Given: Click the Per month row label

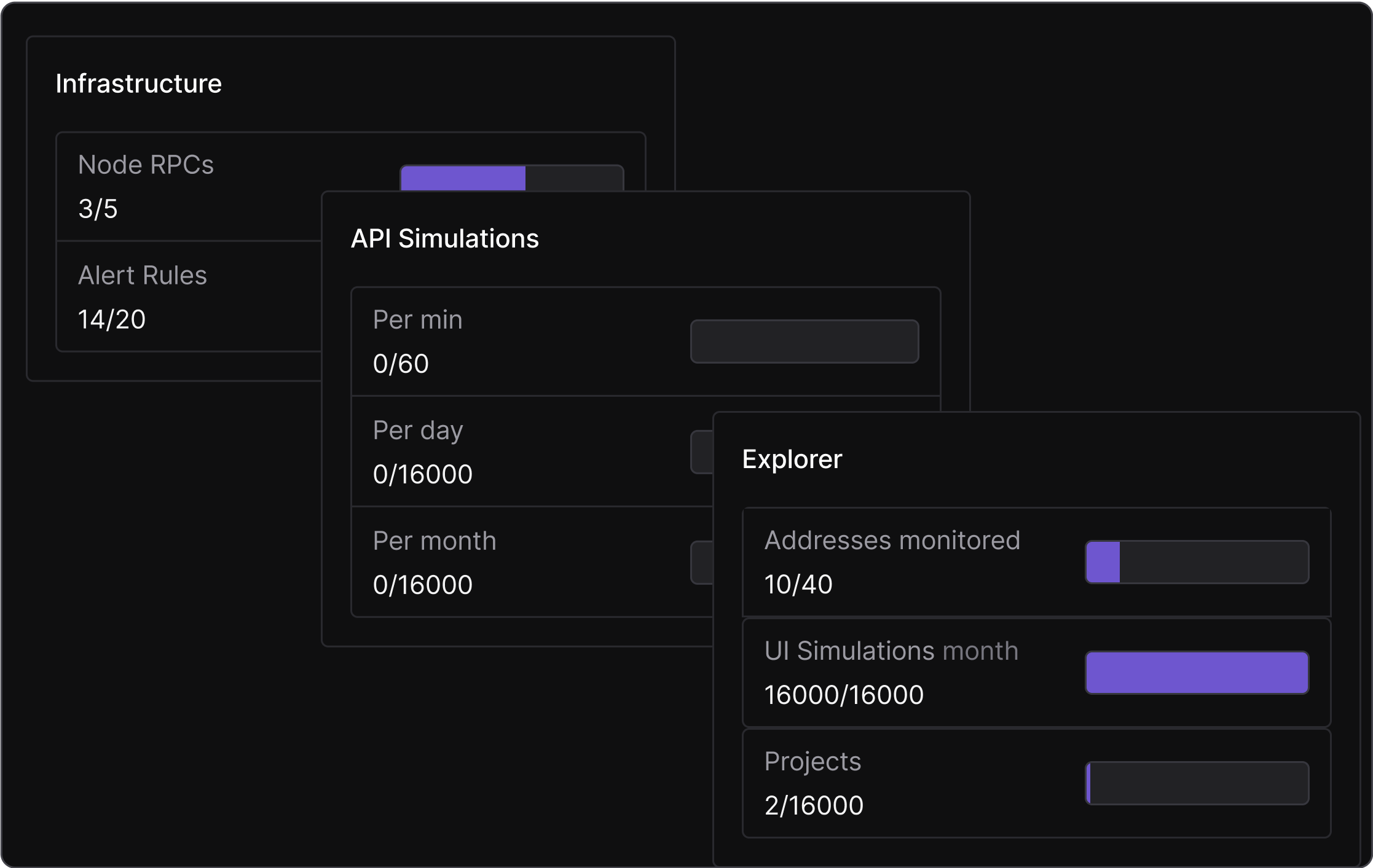Looking at the screenshot, I should point(434,541).
